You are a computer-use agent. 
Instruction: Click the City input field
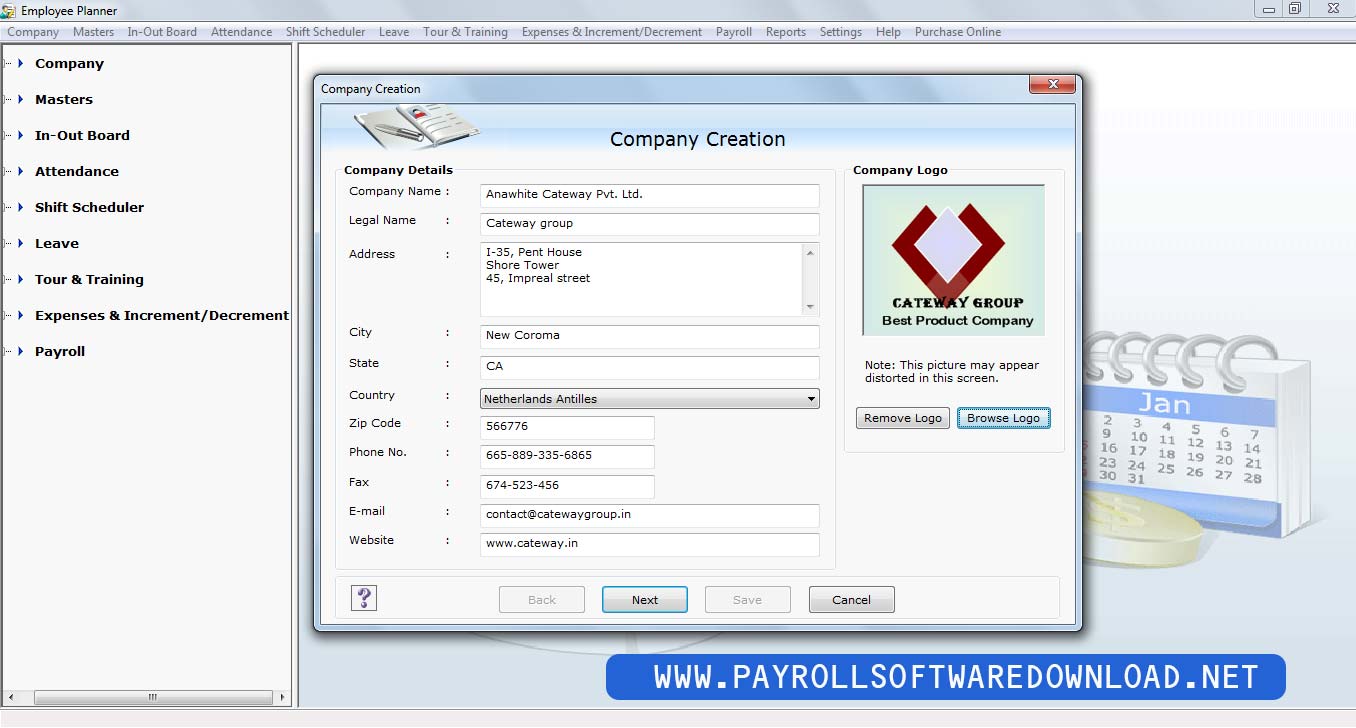click(650, 336)
